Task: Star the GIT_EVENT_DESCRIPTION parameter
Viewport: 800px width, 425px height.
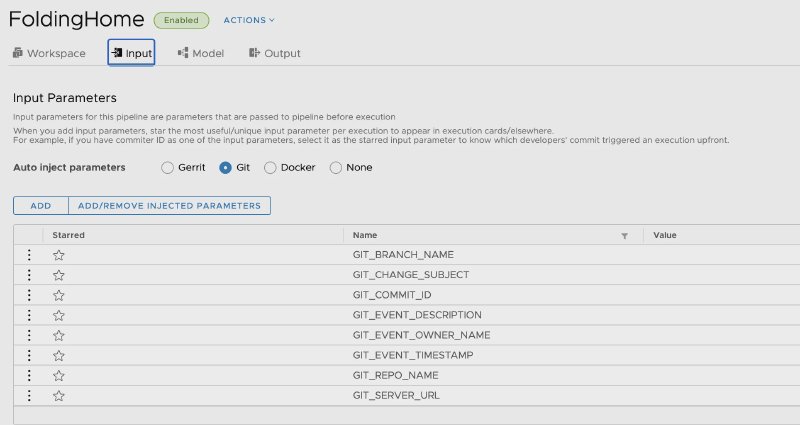Action: click(x=59, y=315)
